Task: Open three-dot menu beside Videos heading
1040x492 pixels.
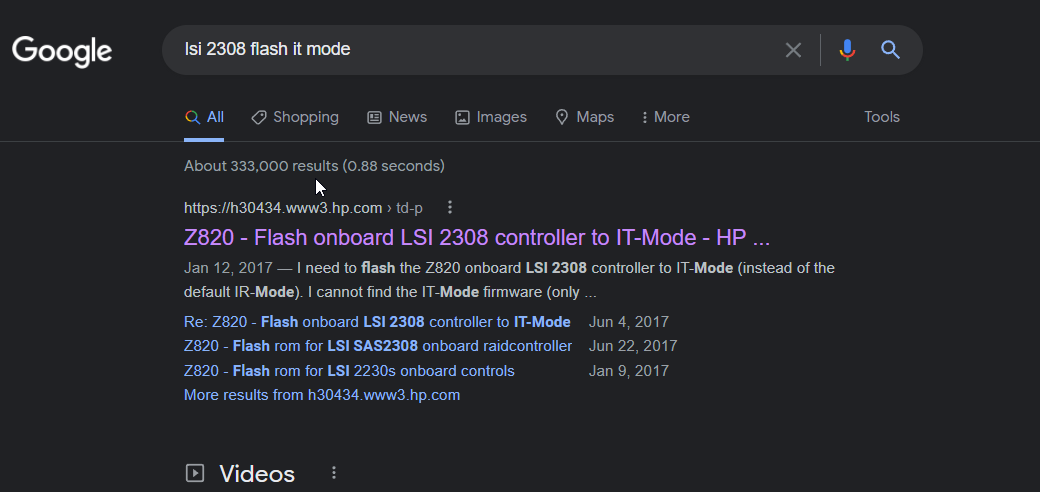Action: (x=334, y=473)
